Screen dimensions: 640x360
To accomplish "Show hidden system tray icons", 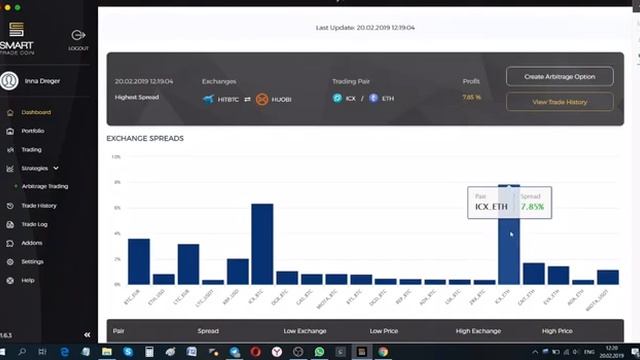I will click(x=535, y=352).
